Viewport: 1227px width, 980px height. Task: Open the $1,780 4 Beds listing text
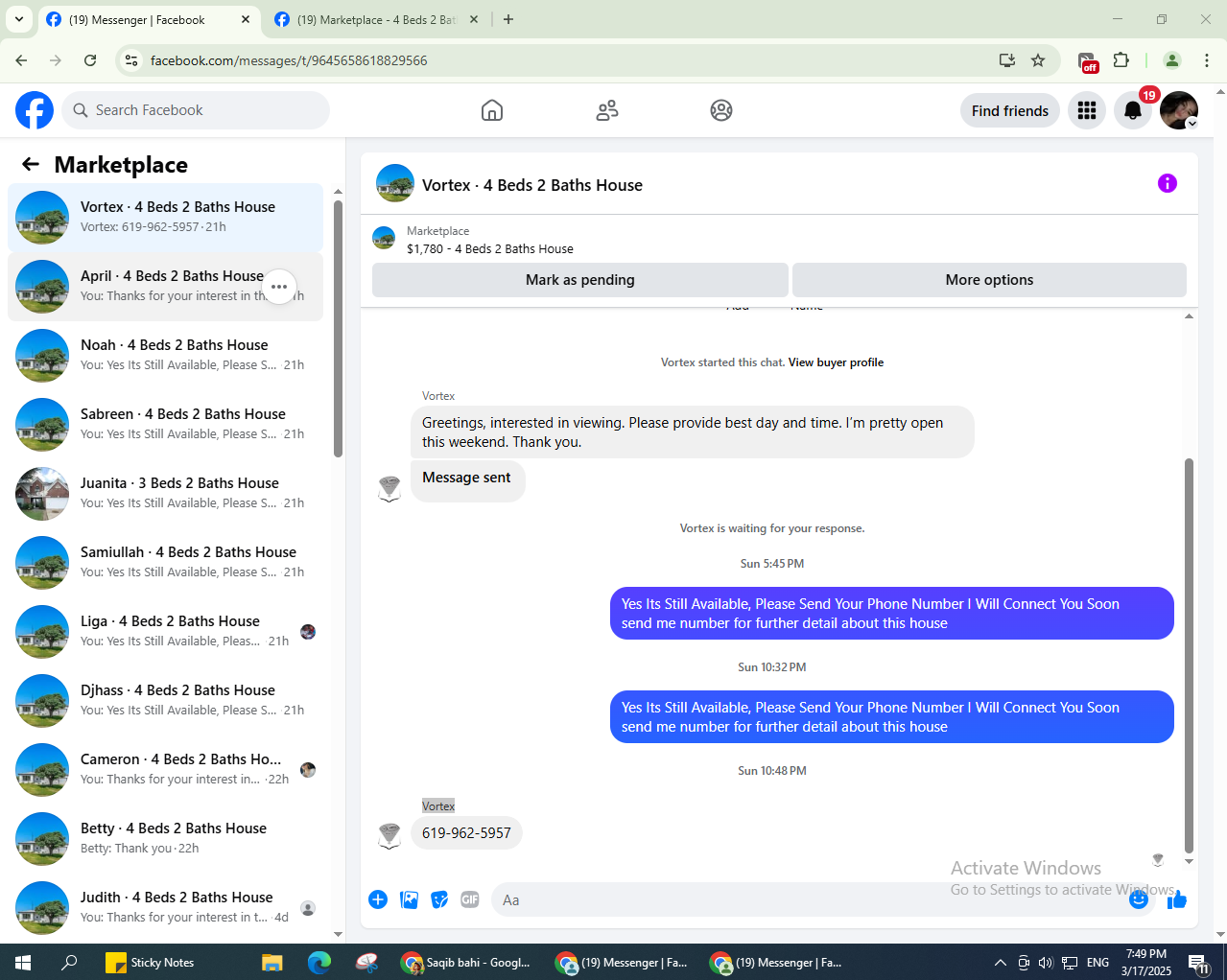[x=490, y=248]
